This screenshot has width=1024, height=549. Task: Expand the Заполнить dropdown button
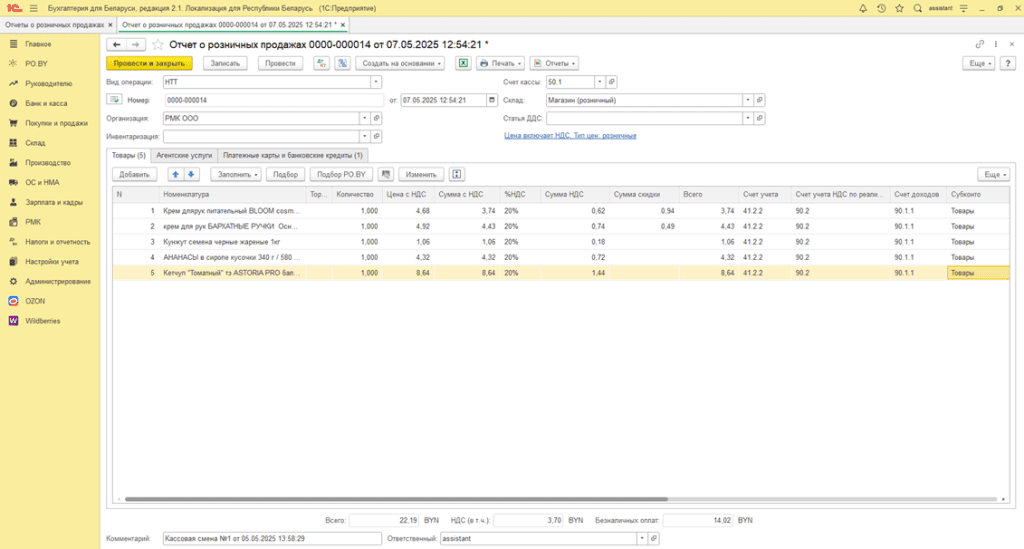tap(236, 174)
